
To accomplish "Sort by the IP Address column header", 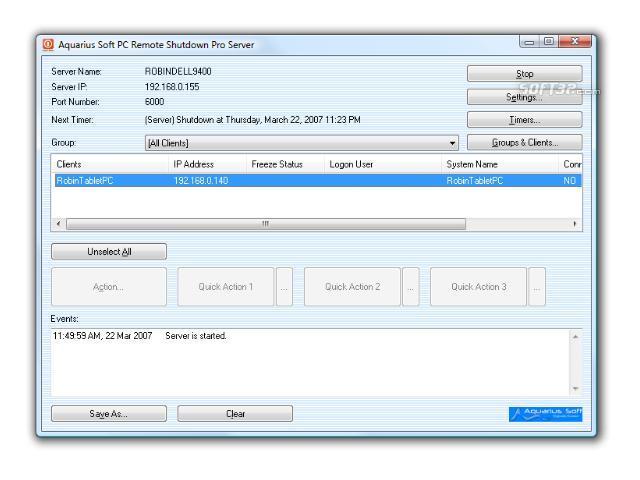I will coord(207,164).
